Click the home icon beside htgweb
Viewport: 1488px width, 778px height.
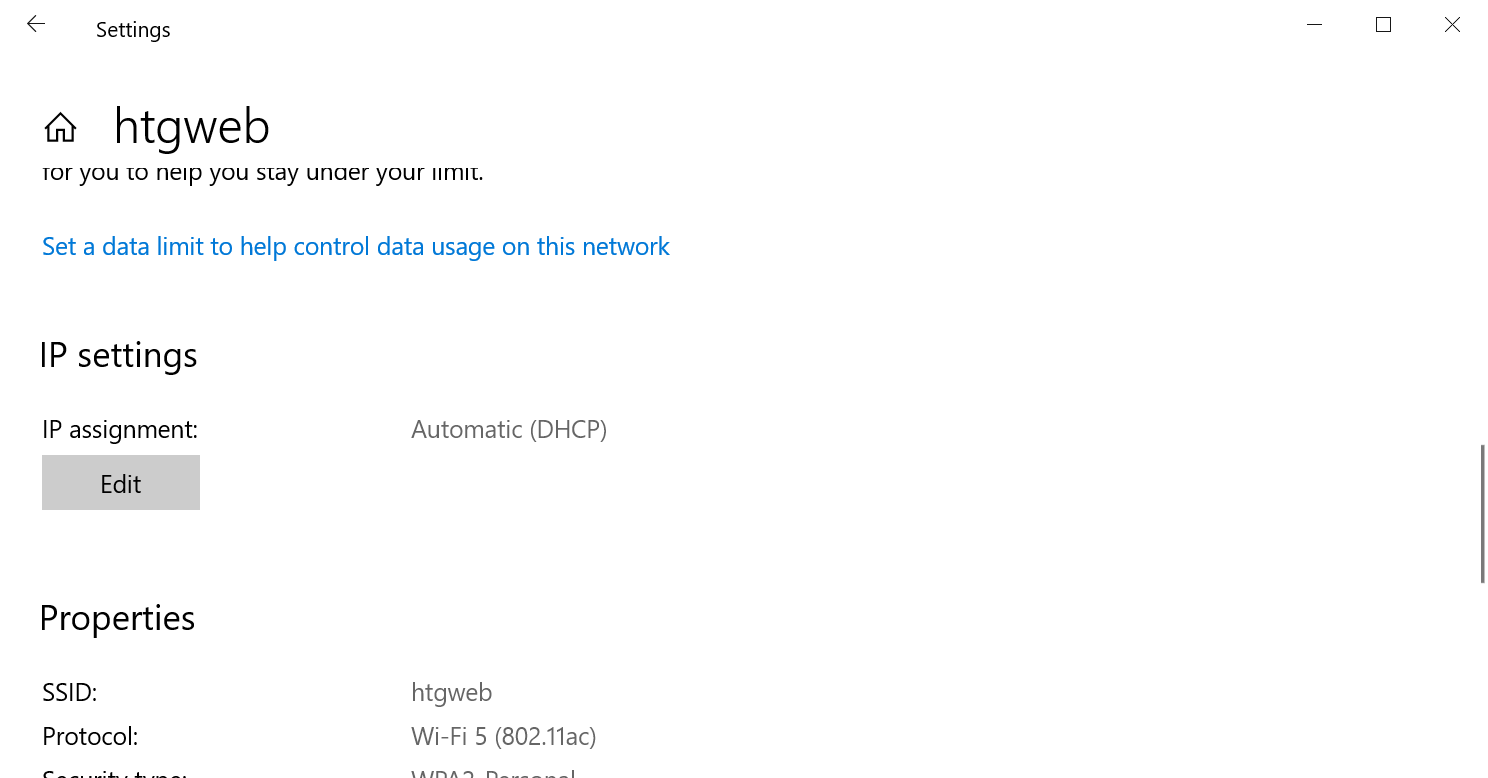click(x=59, y=126)
